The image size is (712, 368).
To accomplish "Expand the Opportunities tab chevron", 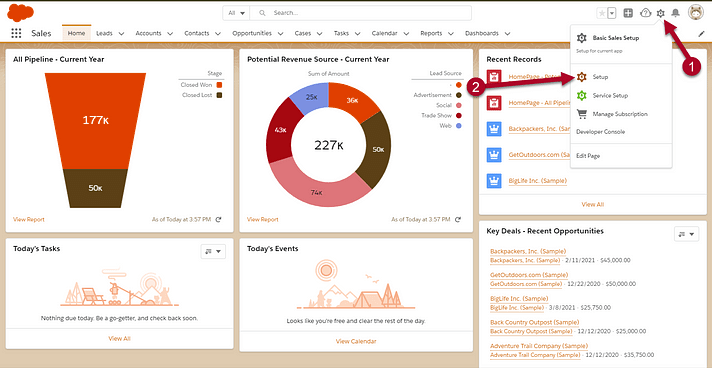I will click(x=280, y=34).
